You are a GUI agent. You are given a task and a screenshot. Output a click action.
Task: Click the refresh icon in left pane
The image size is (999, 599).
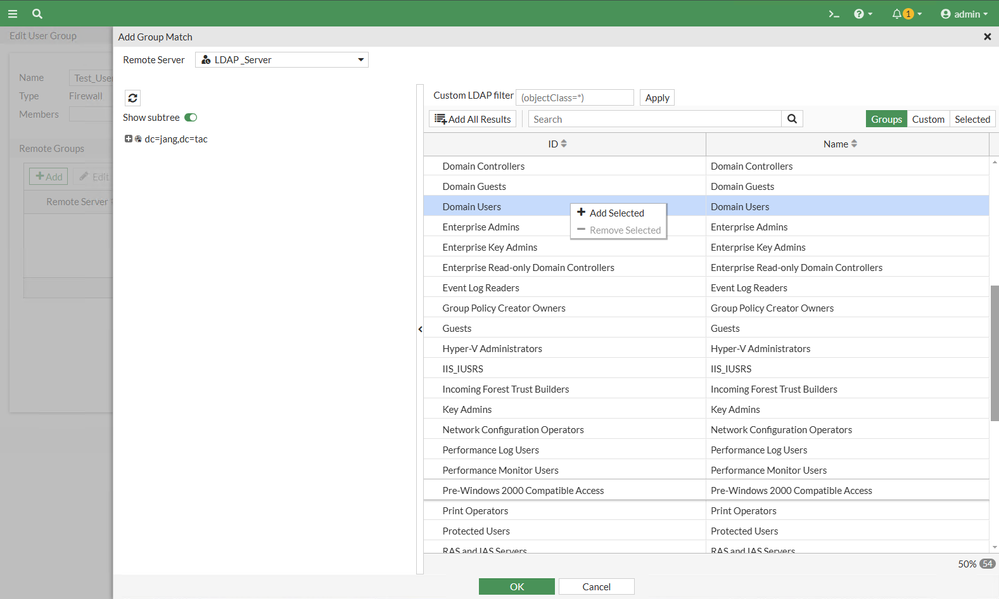(x=132, y=98)
